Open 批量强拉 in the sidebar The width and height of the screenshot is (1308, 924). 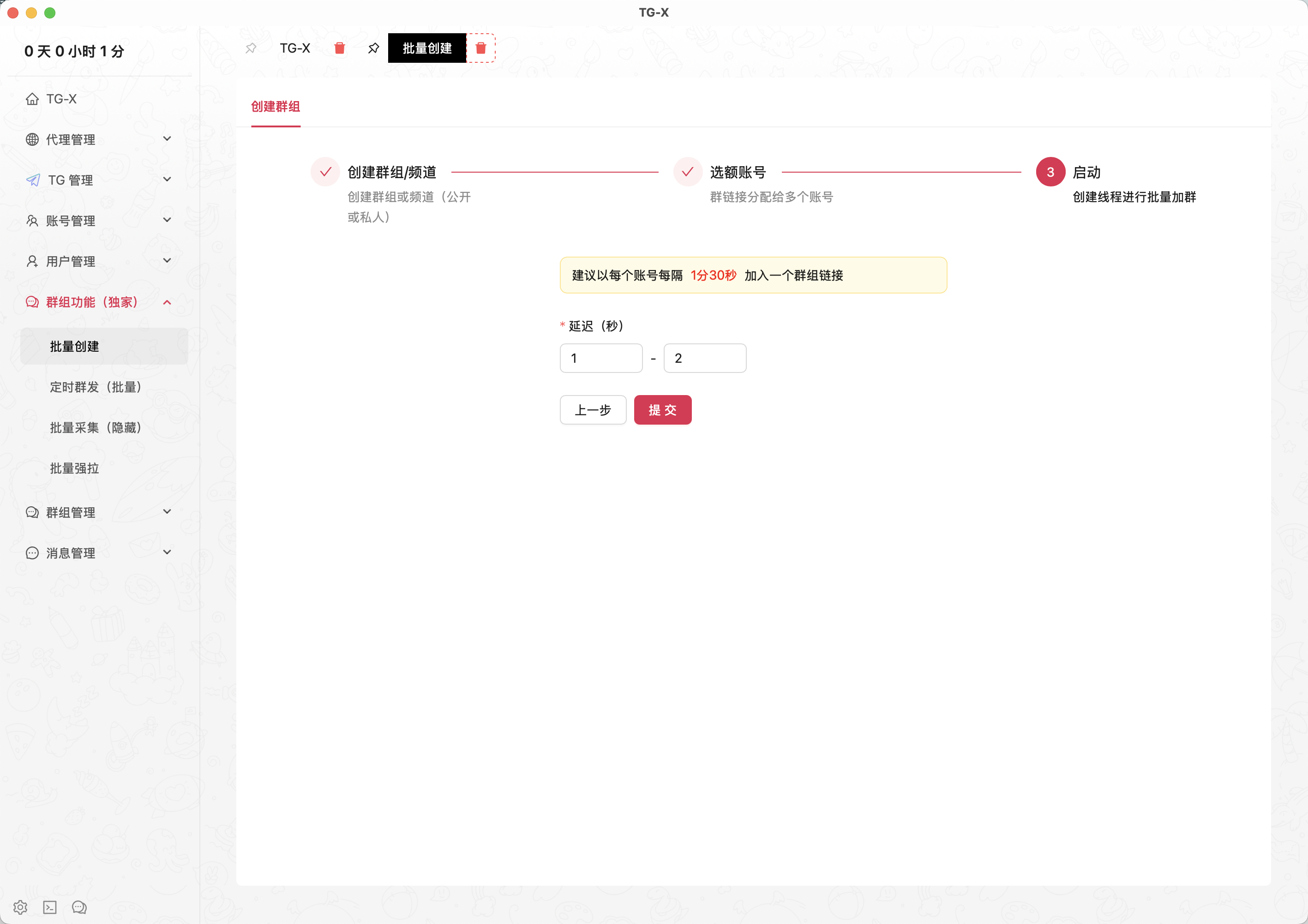click(x=104, y=468)
